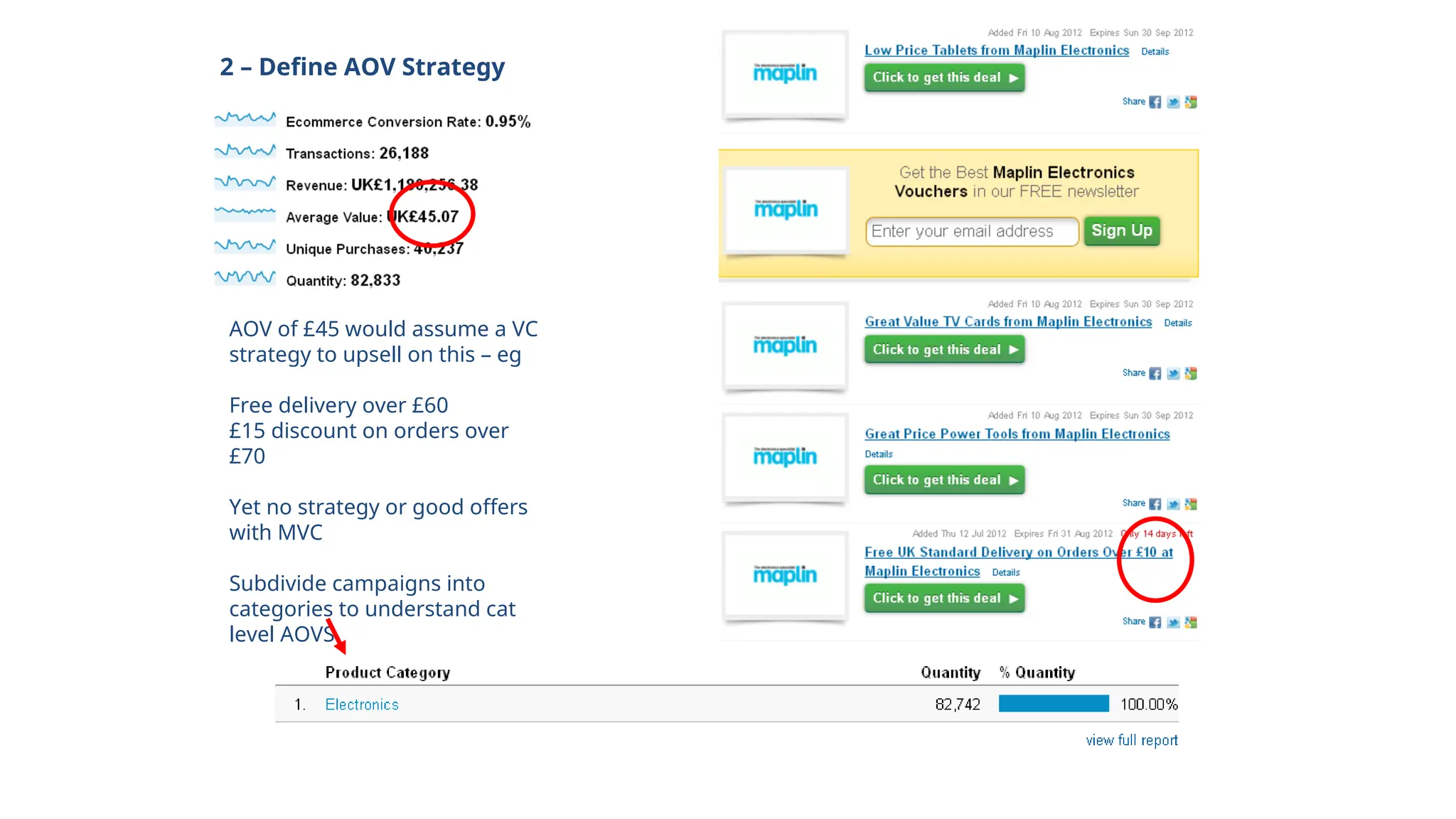Screen dimensions: 1456x819
Task: Share Low Price Tablets deal on Facebook
Action: (x=1155, y=102)
